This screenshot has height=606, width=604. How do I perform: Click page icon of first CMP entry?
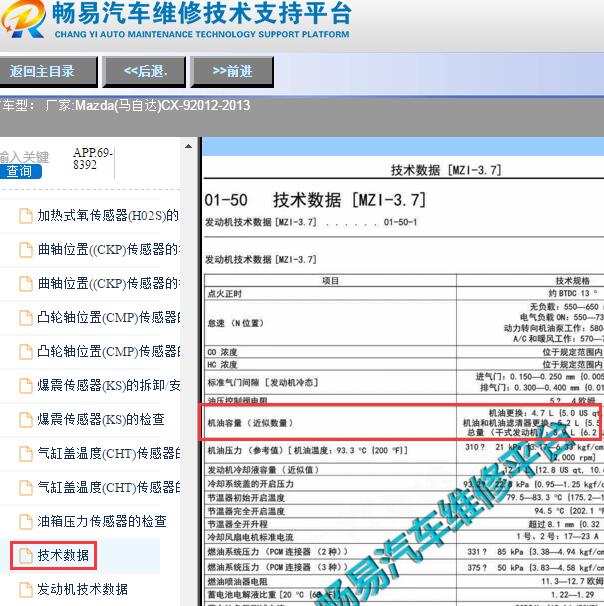click(x=26, y=318)
